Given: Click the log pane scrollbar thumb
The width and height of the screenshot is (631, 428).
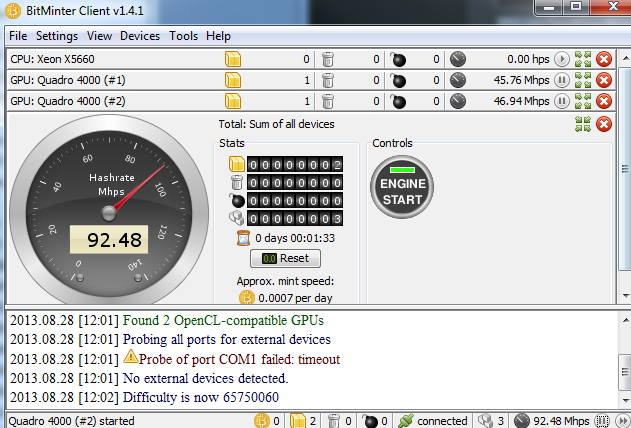Looking at the screenshot, I should point(625,371).
